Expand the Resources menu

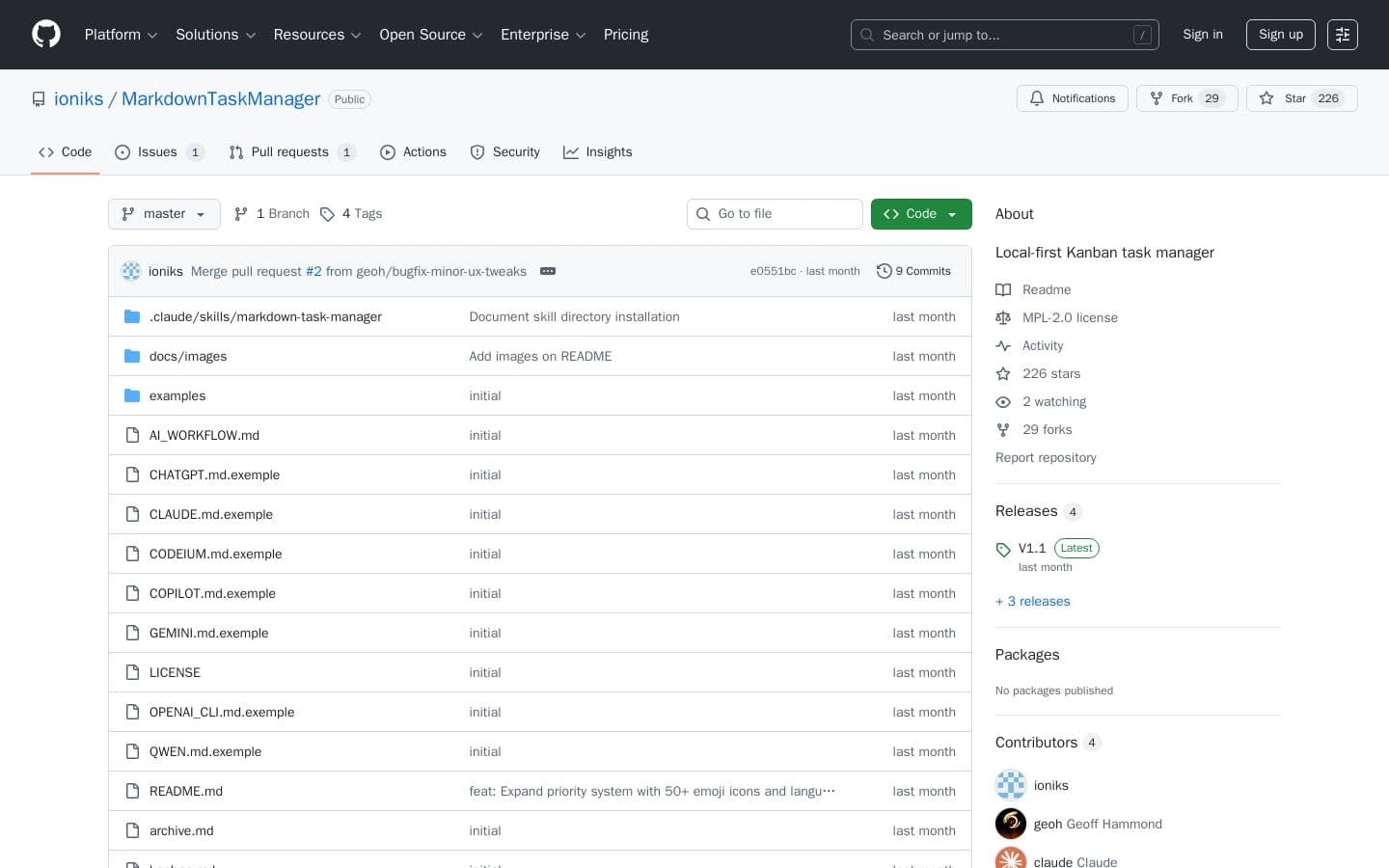click(x=316, y=35)
